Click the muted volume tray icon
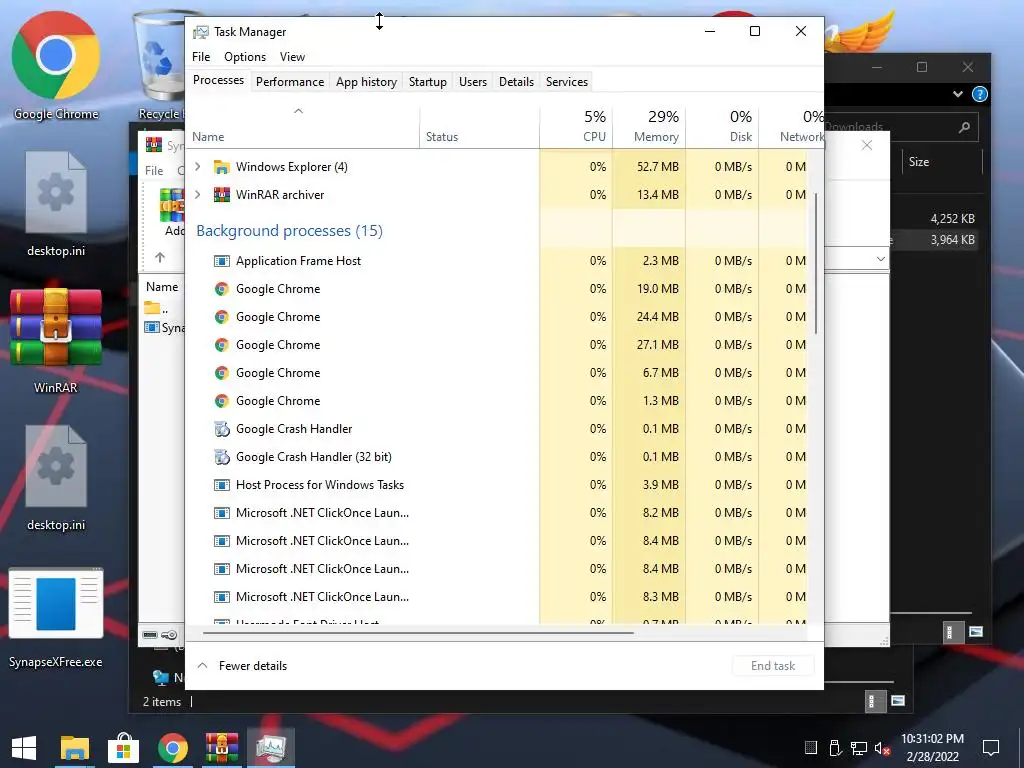The height and width of the screenshot is (768, 1024). coord(883,748)
